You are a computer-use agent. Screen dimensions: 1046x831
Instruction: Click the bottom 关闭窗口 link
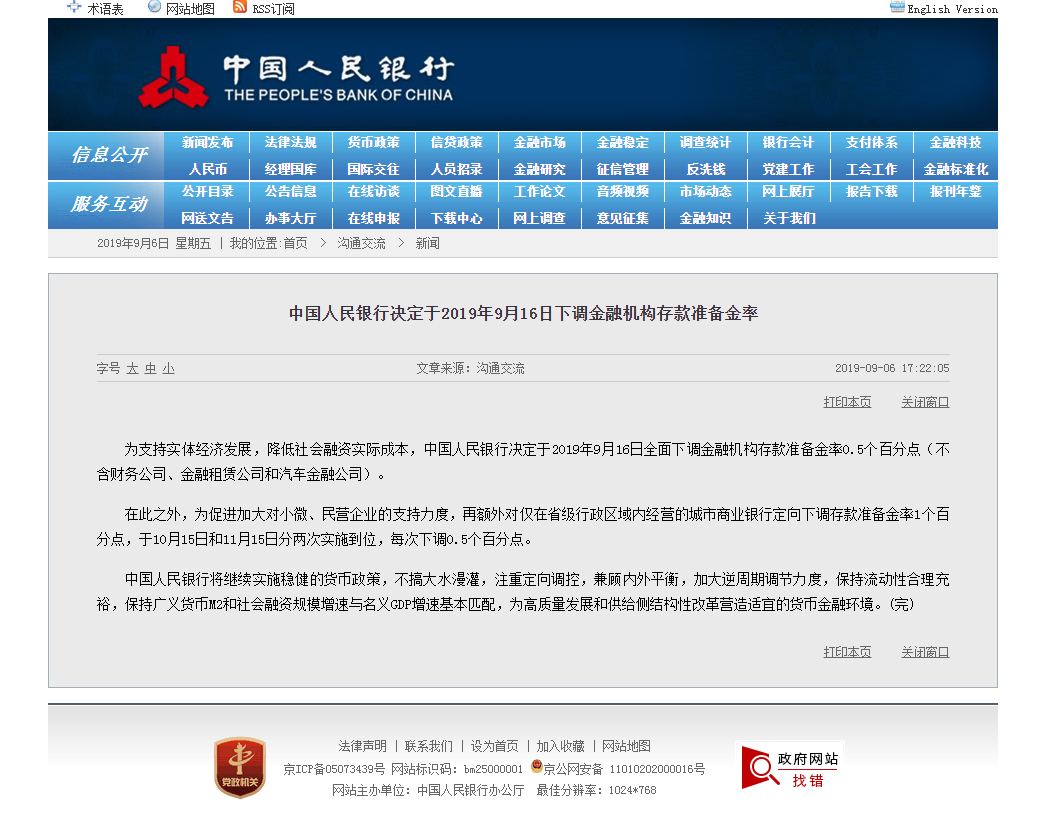pyautogui.click(x=925, y=652)
